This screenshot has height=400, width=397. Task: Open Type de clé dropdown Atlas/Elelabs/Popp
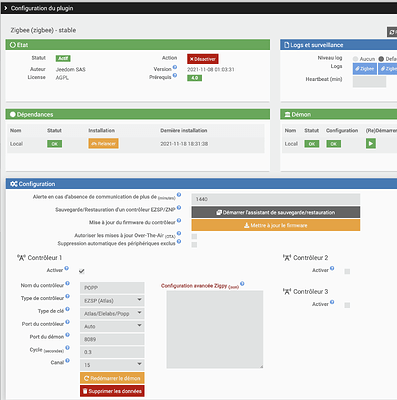[112, 313]
